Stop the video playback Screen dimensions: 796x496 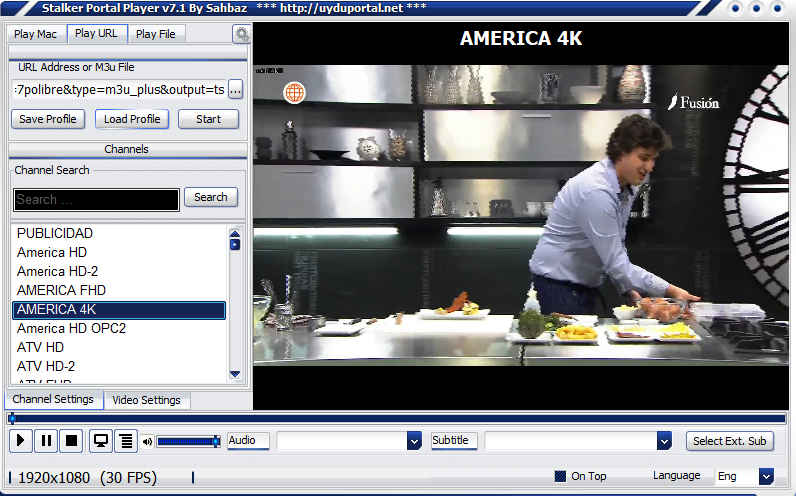point(71,440)
